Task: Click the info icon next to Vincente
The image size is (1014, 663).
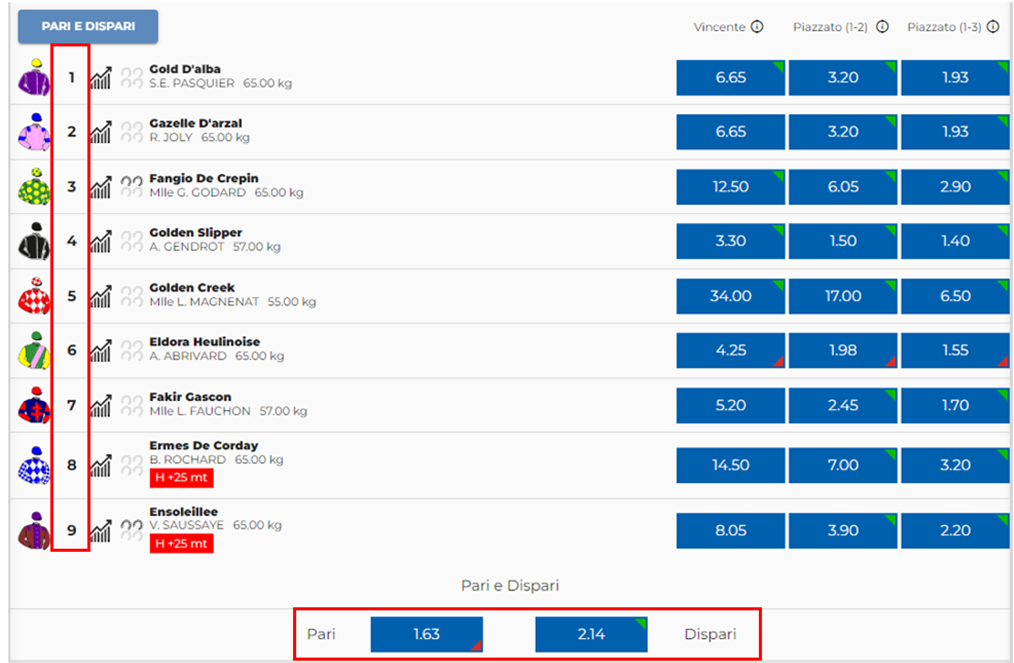Action: click(x=757, y=27)
